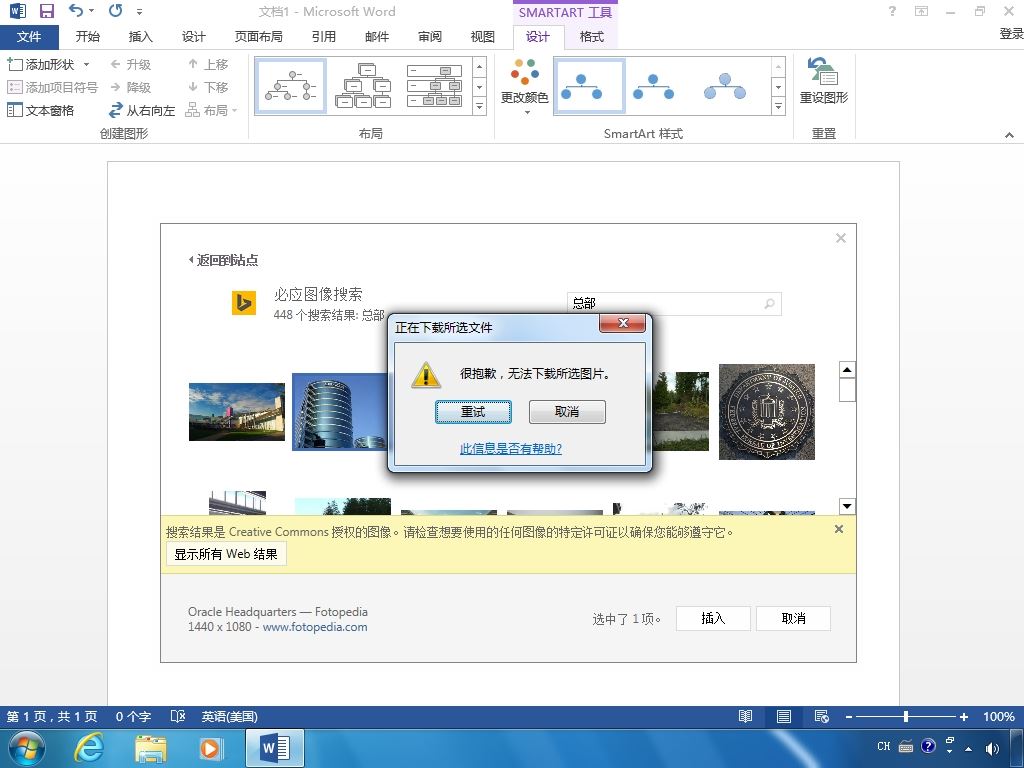1024x768 pixels.
Task: Switch to the 插入 ribbon tab
Action: 140,37
